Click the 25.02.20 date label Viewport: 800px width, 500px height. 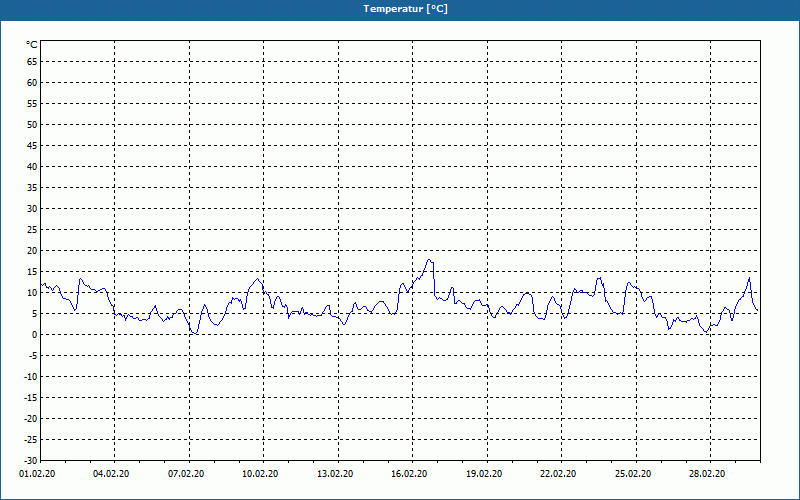click(633, 474)
